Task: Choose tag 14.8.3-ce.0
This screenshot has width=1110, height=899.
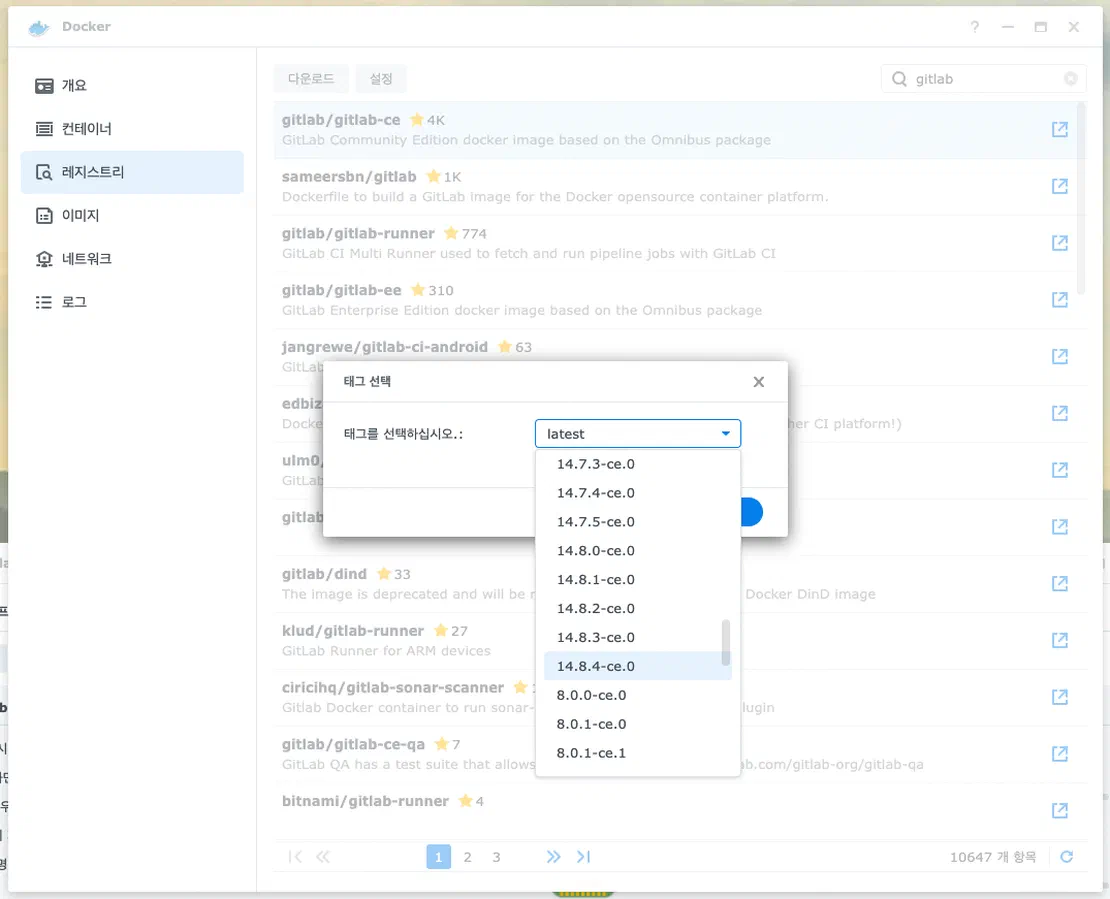Action: point(637,637)
